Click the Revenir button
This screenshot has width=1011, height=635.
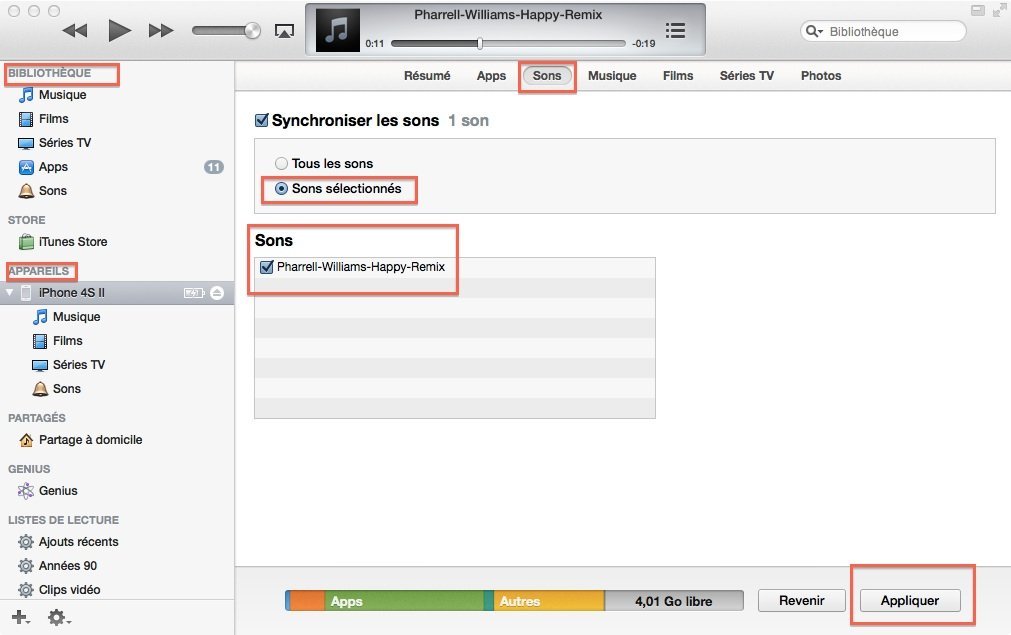coord(801,600)
